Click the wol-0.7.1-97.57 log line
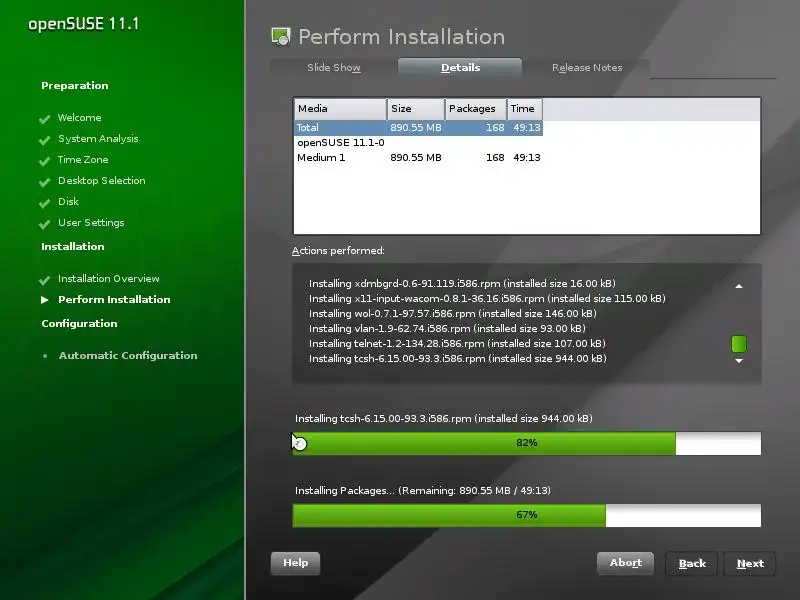This screenshot has height=600, width=800. (x=453, y=313)
